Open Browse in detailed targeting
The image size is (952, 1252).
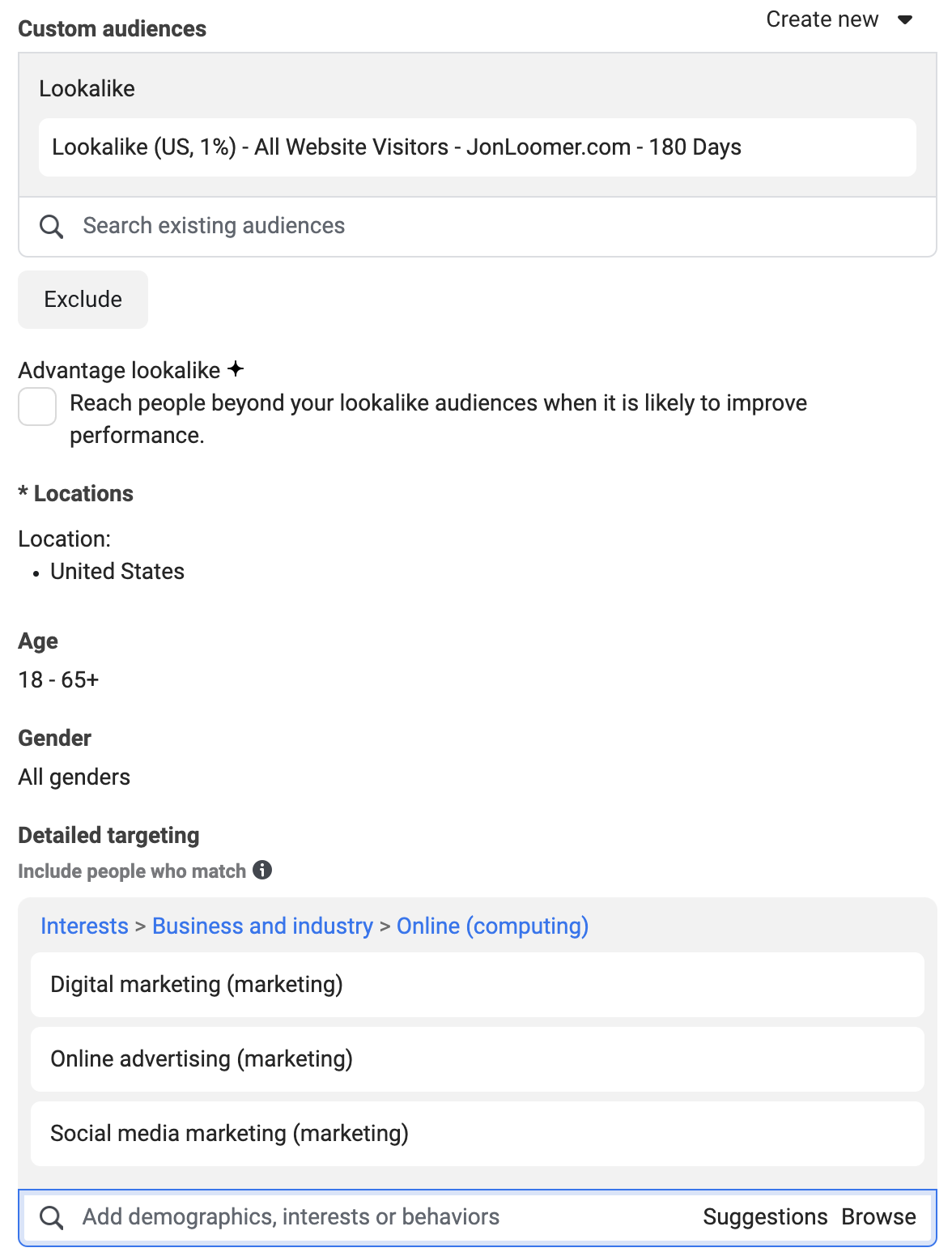(x=878, y=1217)
